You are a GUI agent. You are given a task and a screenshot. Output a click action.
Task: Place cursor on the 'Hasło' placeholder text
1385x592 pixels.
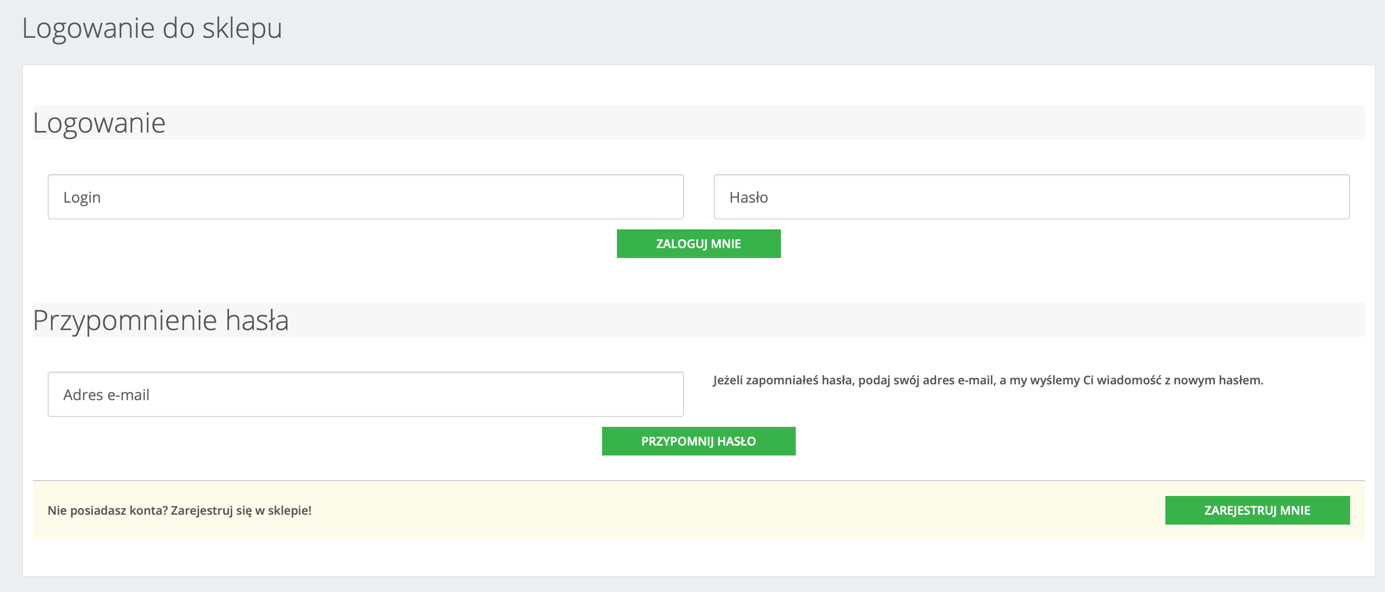[749, 197]
